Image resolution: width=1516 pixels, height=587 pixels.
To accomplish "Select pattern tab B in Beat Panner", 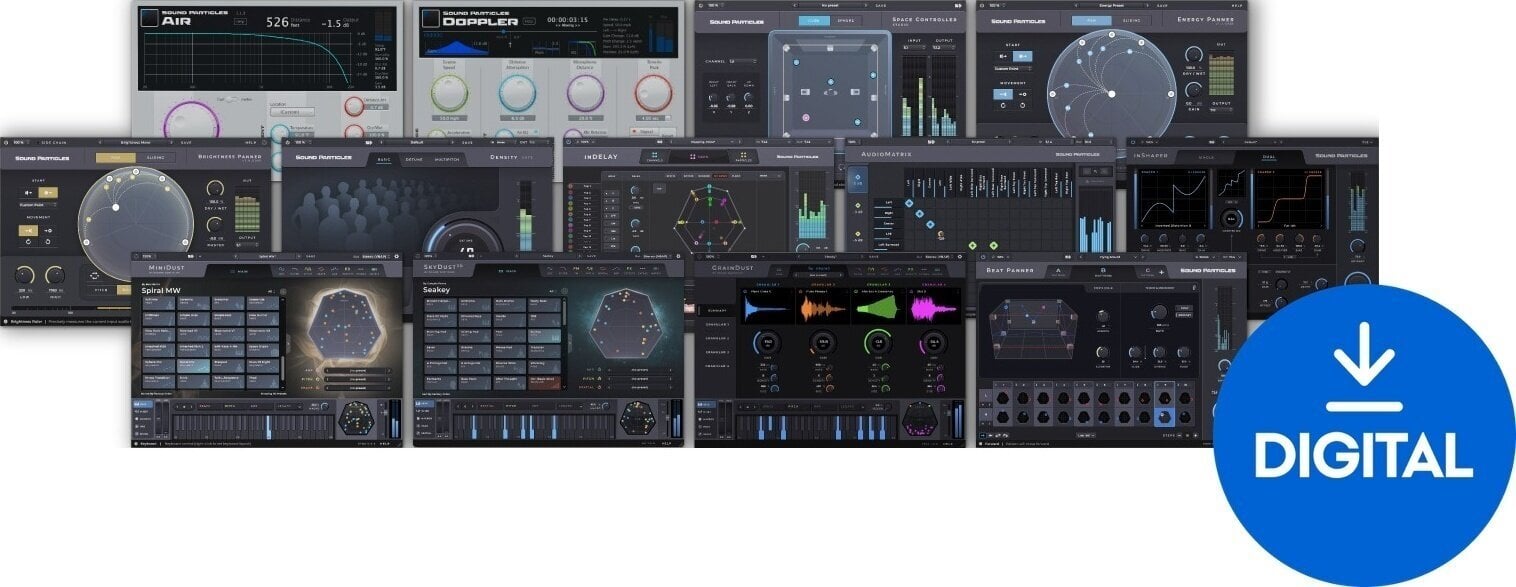I will tap(1101, 271).
